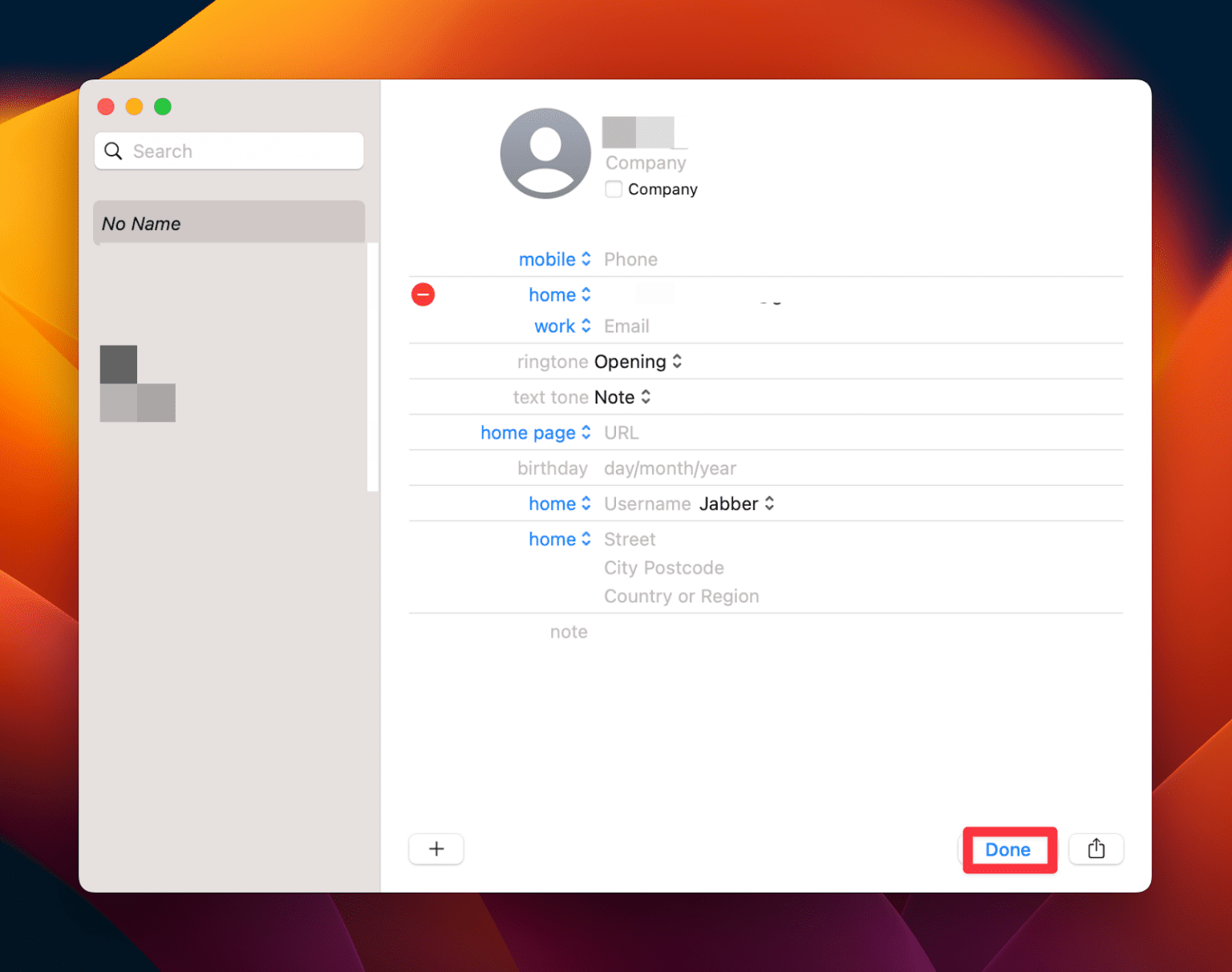1232x972 pixels.
Task: Select the Jabber service dropdown
Action: (x=736, y=504)
